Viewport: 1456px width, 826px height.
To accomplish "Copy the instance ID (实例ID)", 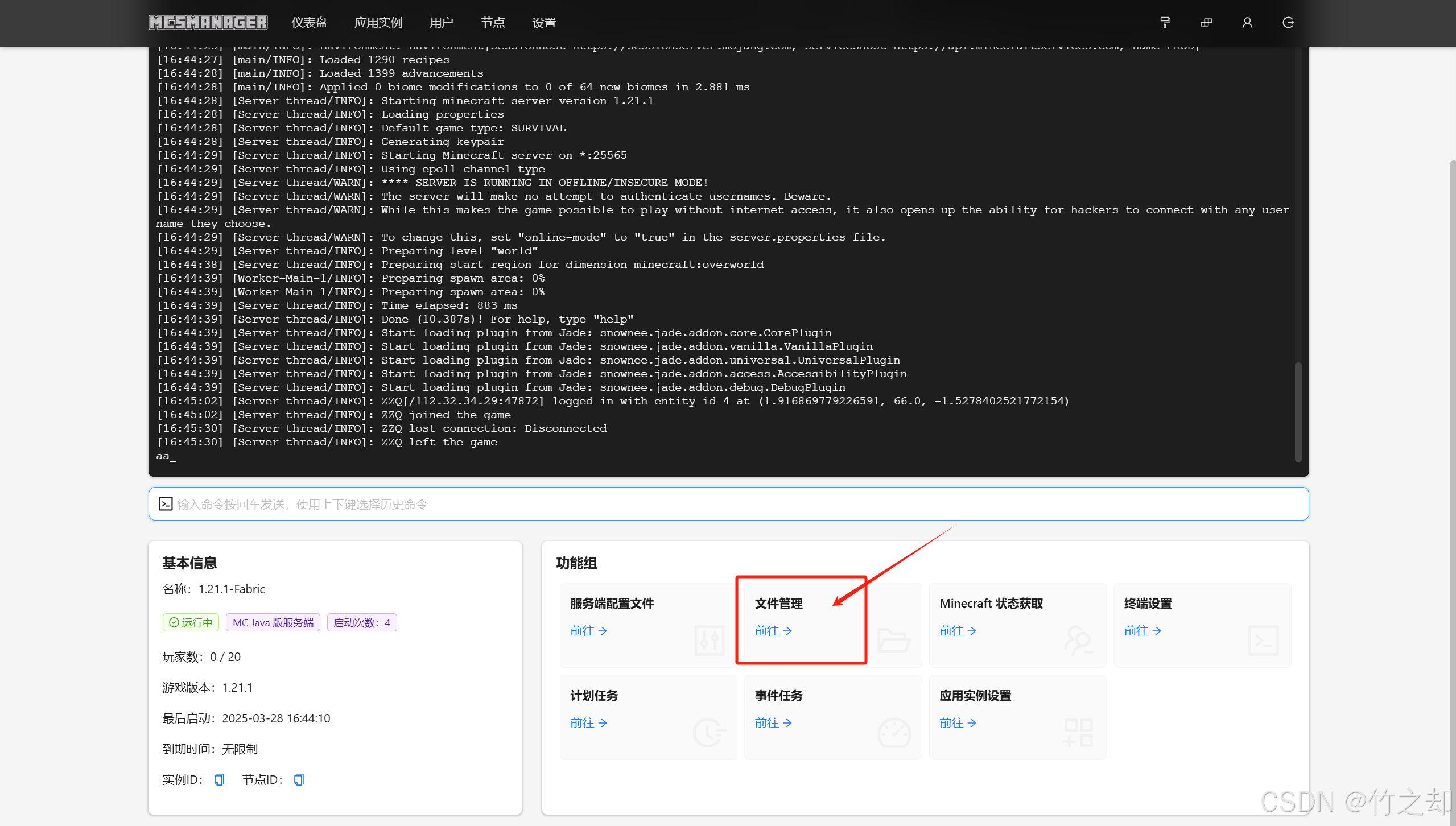I will pyautogui.click(x=219, y=779).
